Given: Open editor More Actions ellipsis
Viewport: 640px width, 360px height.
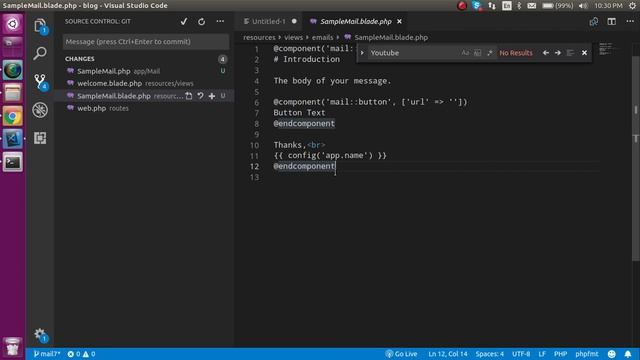Looking at the screenshot, I should pos(630,21).
